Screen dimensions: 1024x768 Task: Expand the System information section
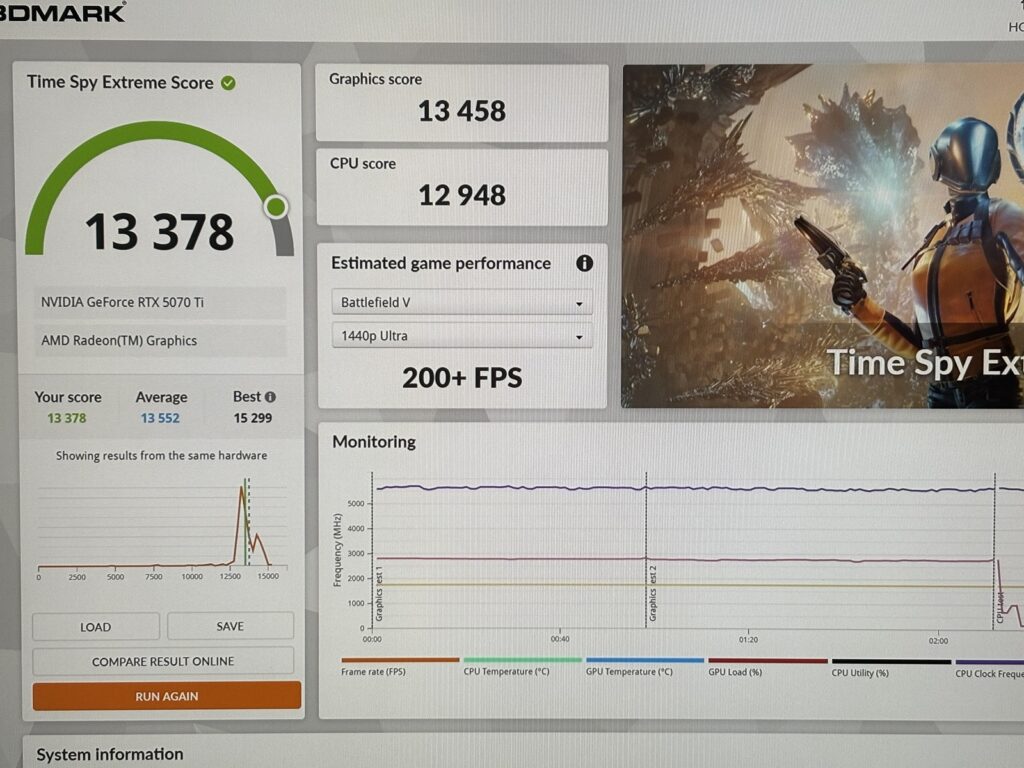(110, 754)
